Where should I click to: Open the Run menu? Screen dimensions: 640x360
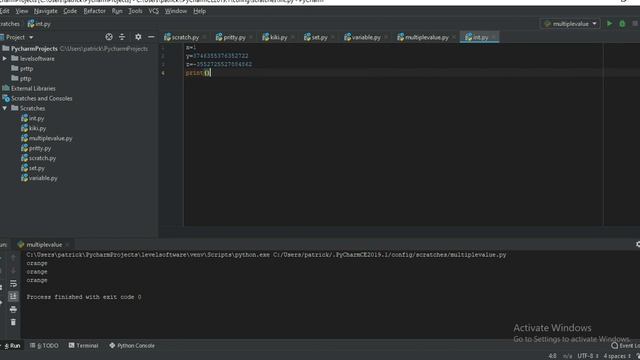pos(117,11)
